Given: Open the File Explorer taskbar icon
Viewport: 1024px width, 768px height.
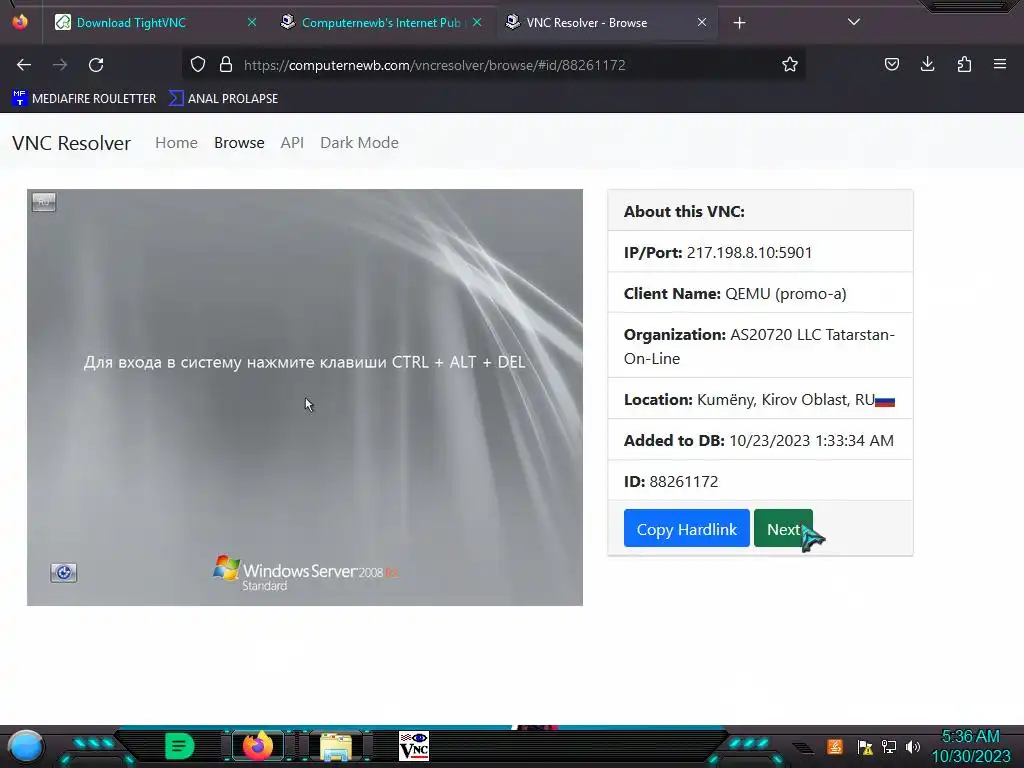Looking at the screenshot, I should coord(336,747).
